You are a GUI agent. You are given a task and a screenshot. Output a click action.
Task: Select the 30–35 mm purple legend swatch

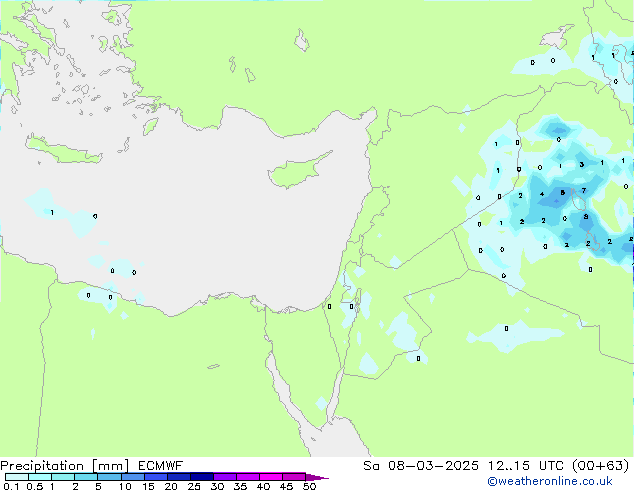(224, 477)
